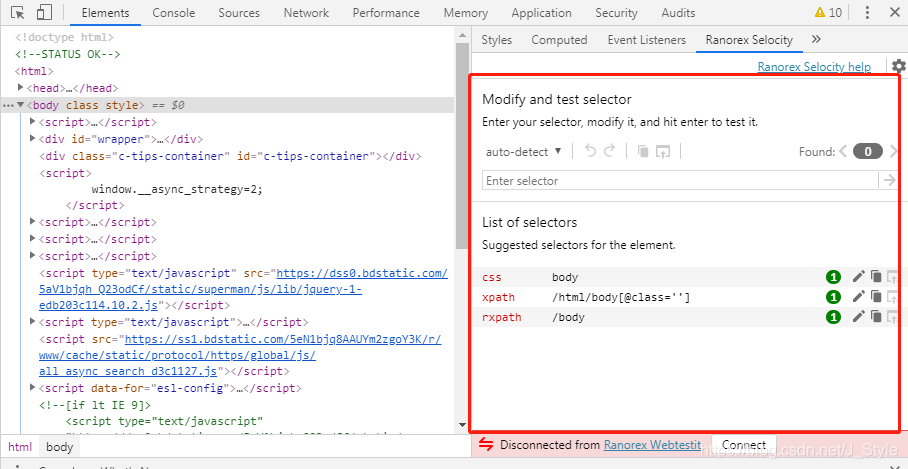
Task: Send css selector to Webtestit
Action: (893, 277)
